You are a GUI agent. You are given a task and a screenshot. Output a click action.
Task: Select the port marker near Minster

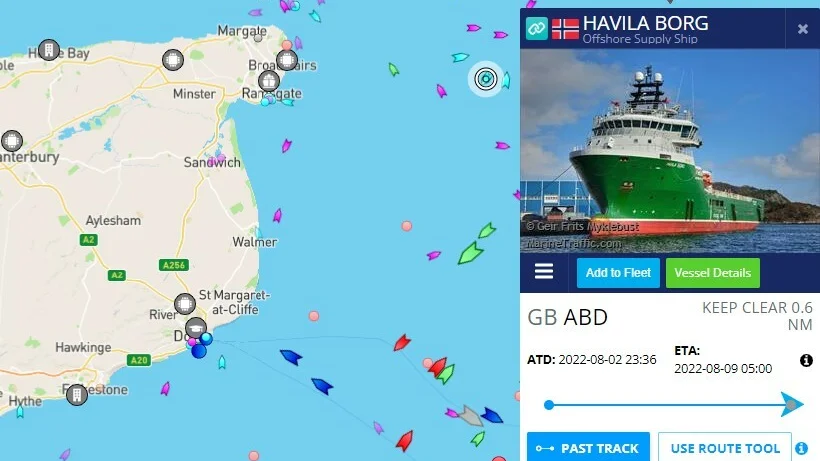(173, 60)
